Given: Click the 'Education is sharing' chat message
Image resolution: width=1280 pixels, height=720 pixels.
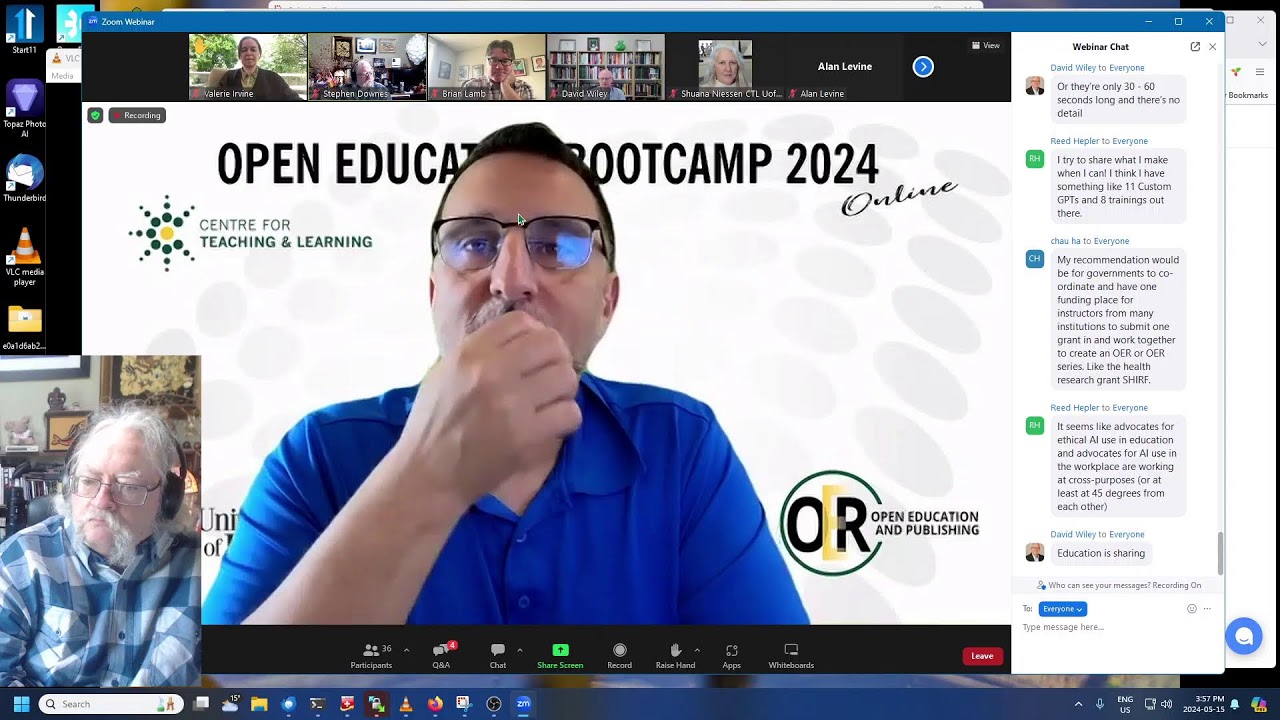Looking at the screenshot, I should point(1100,553).
